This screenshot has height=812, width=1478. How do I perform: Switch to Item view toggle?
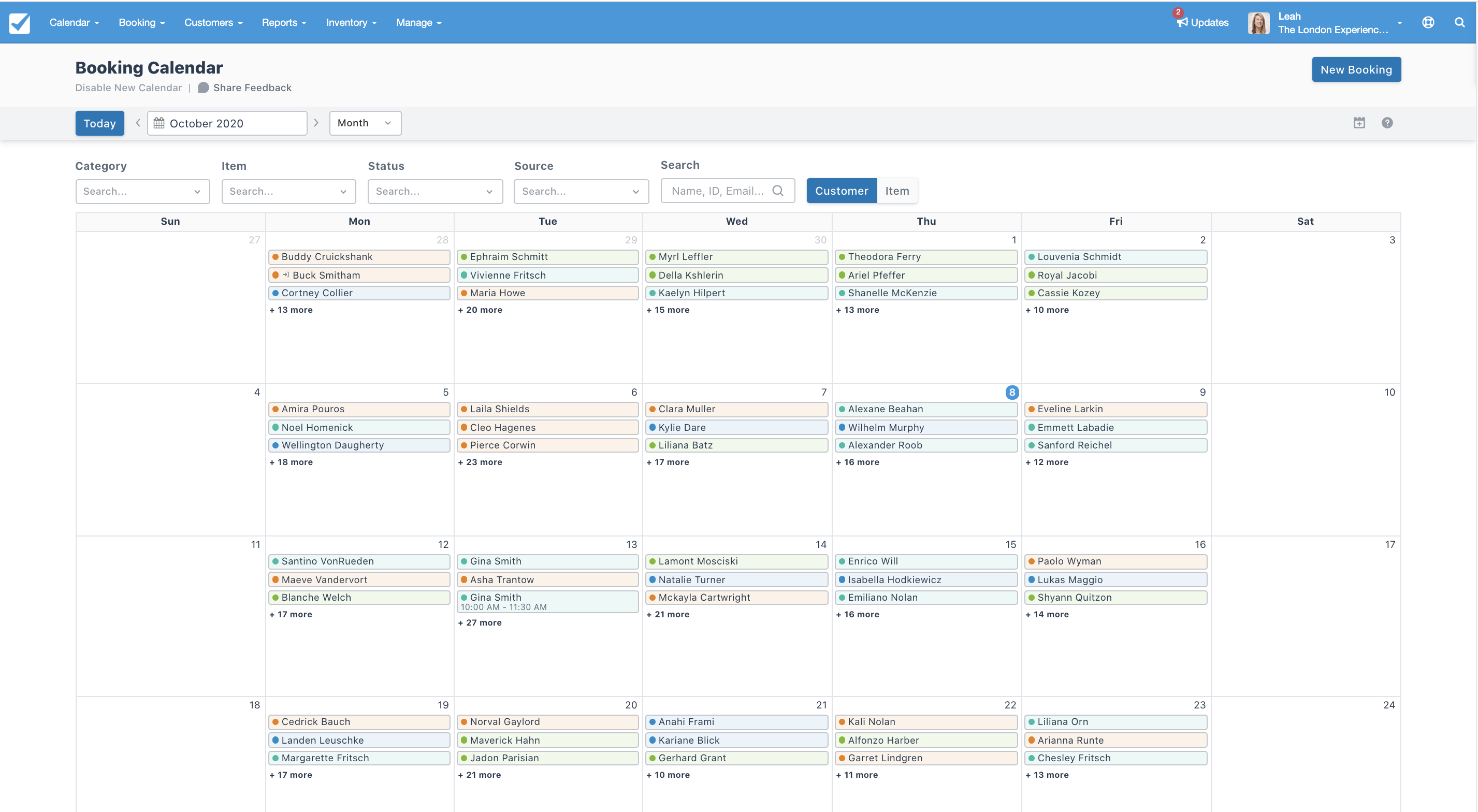pos(897,191)
